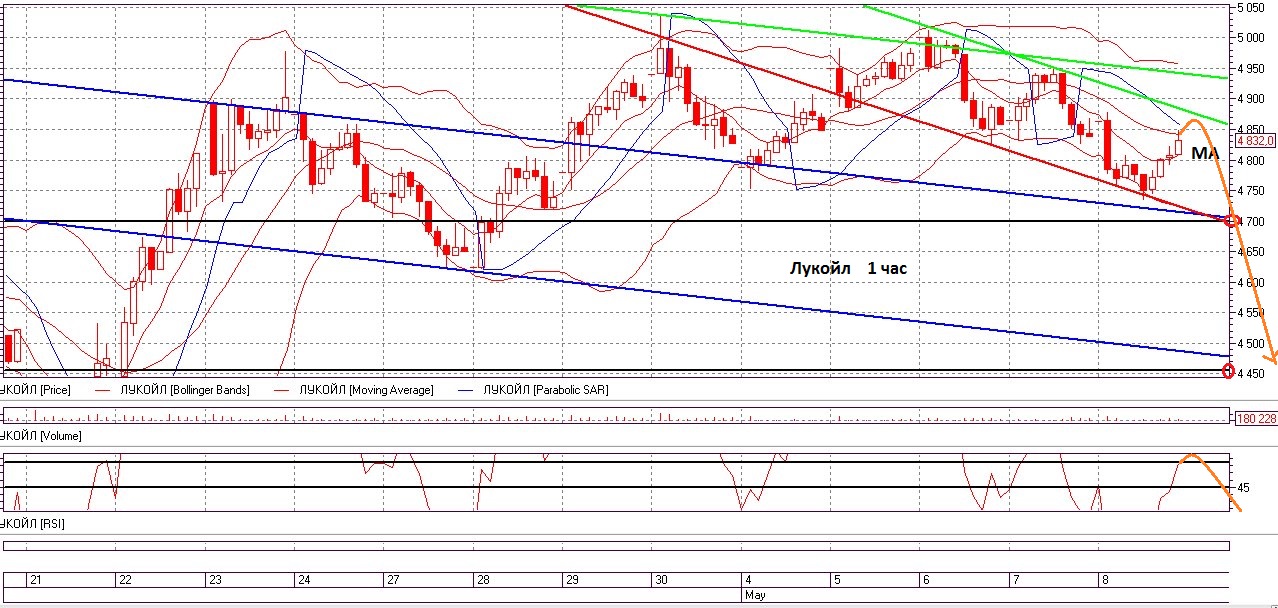
Task: Select the ЛУКОЙЛ [Moving Average] legend entry
Action: click(366, 389)
